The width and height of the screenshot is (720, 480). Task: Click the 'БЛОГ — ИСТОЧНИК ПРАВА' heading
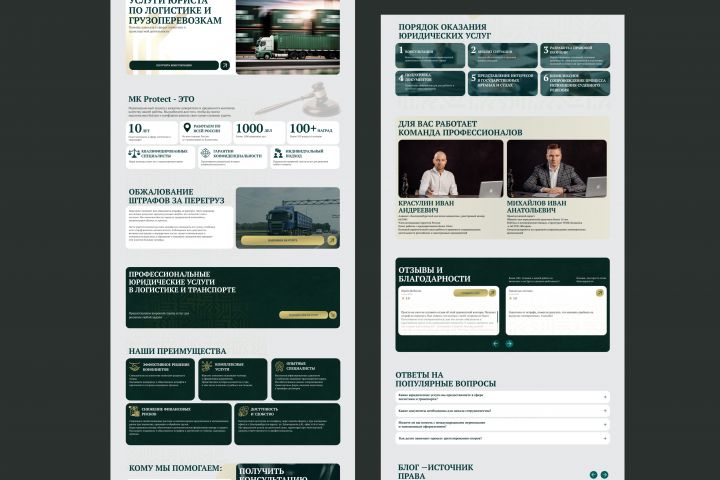pyautogui.click(x=435, y=471)
